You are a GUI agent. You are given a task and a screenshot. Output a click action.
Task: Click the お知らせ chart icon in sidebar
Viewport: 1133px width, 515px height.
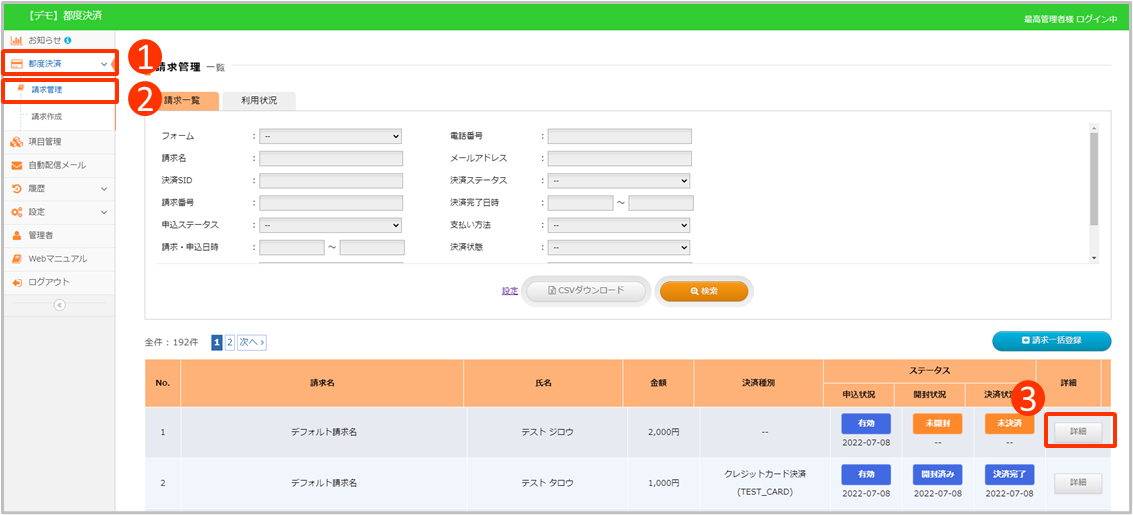tap(17, 40)
